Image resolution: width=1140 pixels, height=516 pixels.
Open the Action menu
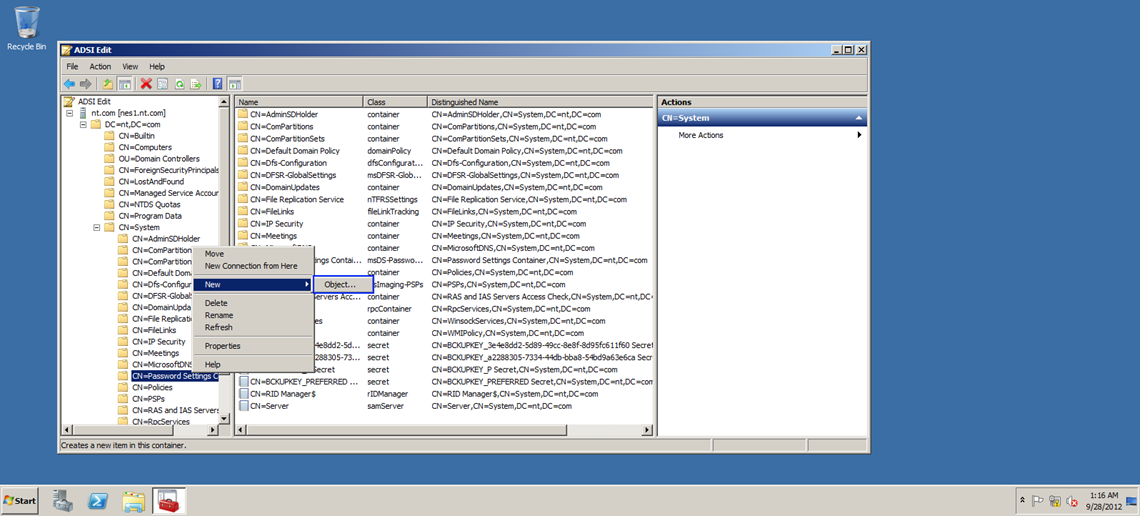coord(100,66)
